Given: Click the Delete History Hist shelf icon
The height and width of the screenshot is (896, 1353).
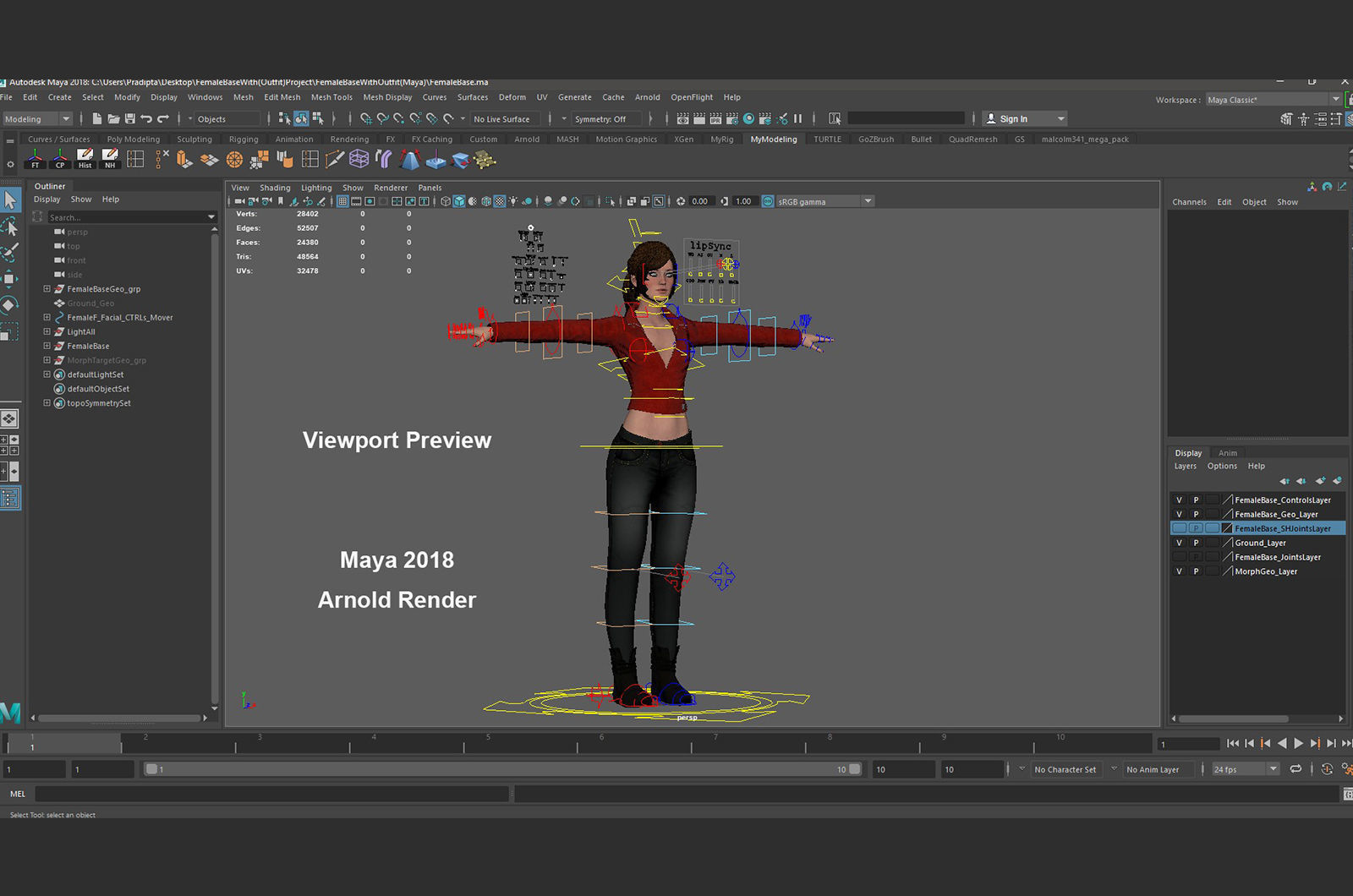Looking at the screenshot, I should coord(85,159).
